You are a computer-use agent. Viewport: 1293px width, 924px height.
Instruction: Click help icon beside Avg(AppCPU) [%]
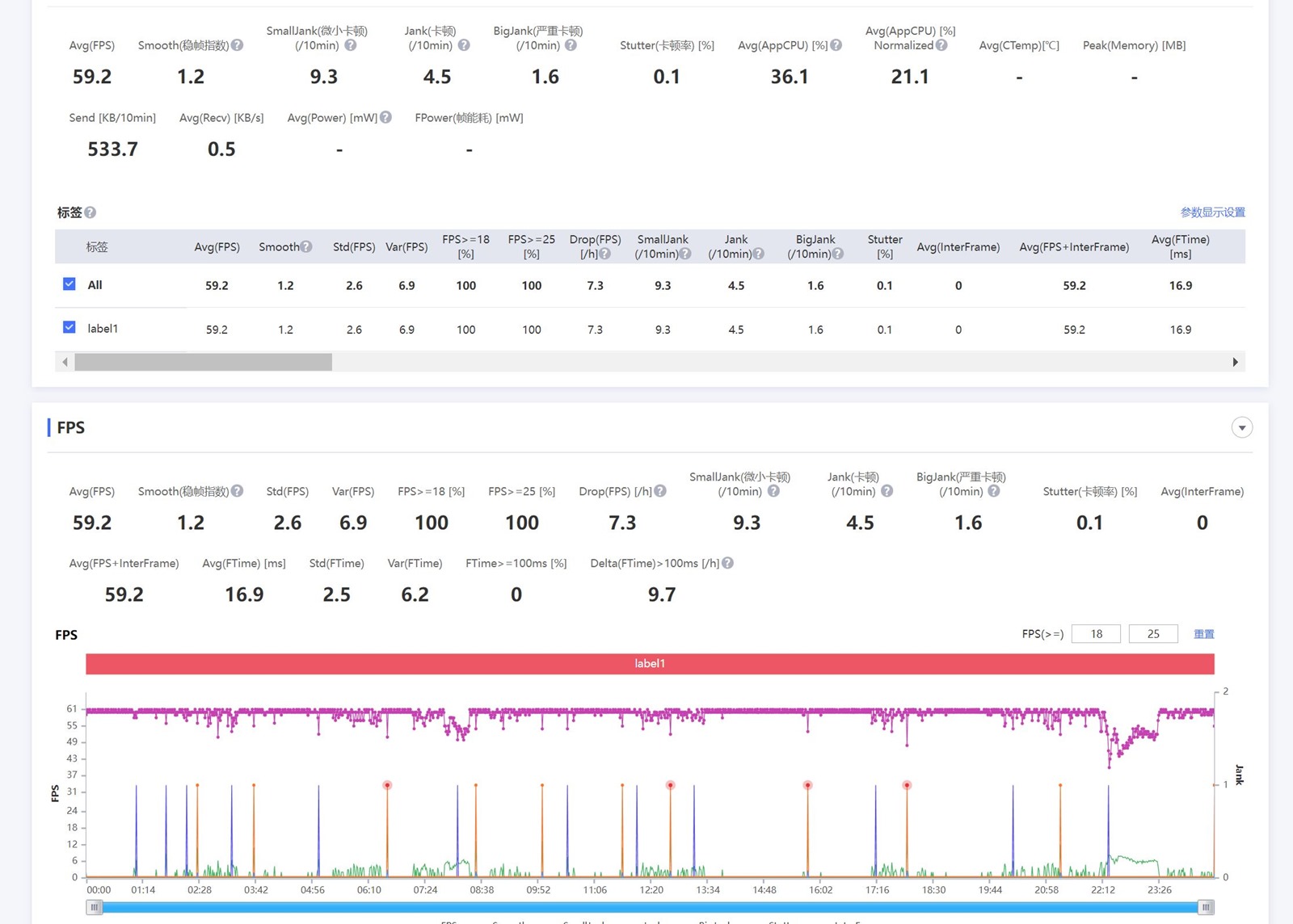click(x=836, y=45)
